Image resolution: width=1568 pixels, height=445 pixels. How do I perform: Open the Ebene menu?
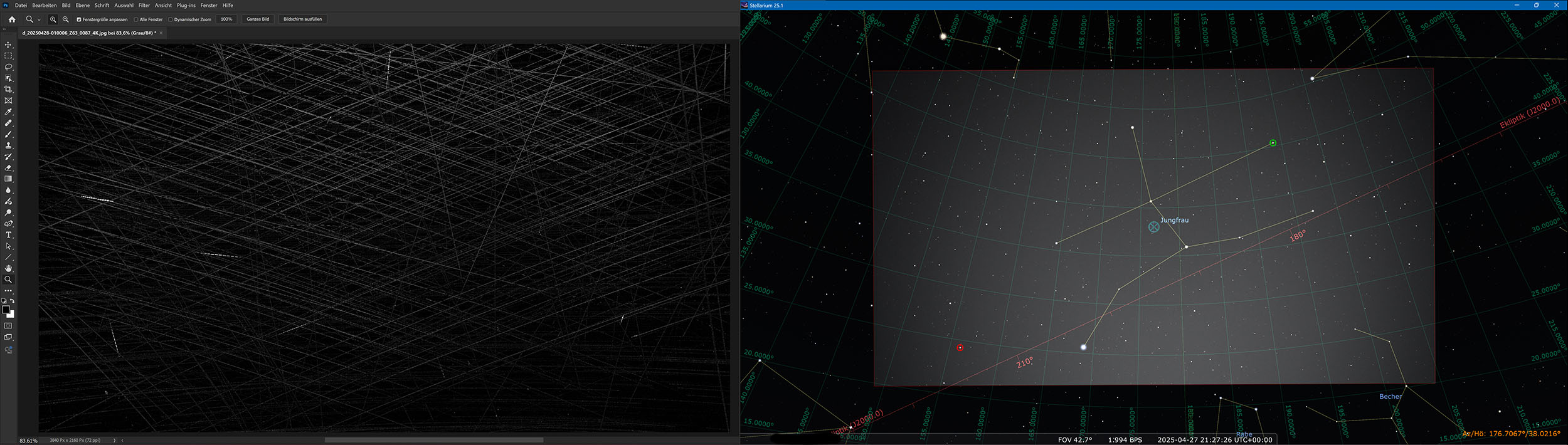tap(83, 5)
